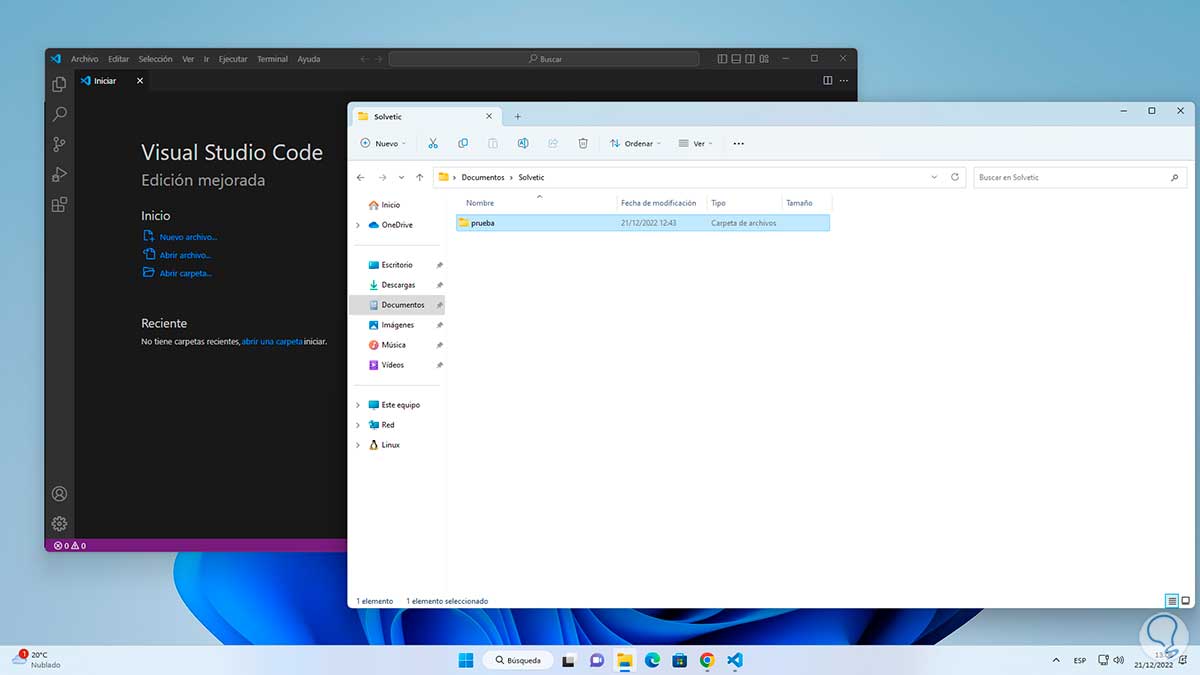Click the abrir una carpeta link
The image size is (1200, 675).
[x=272, y=342]
